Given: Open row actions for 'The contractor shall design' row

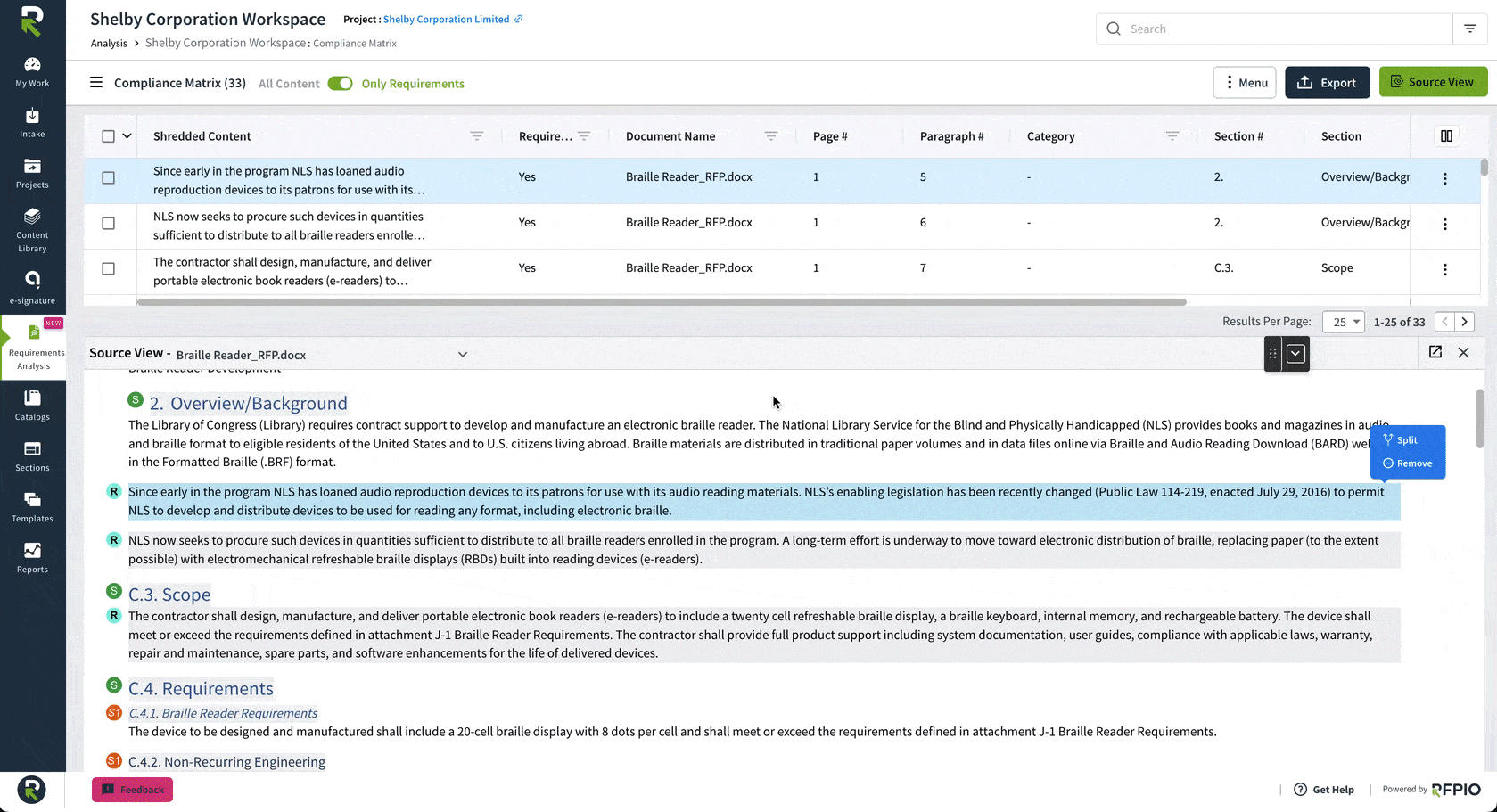Looking at the screenshot, I should 1445,269.
